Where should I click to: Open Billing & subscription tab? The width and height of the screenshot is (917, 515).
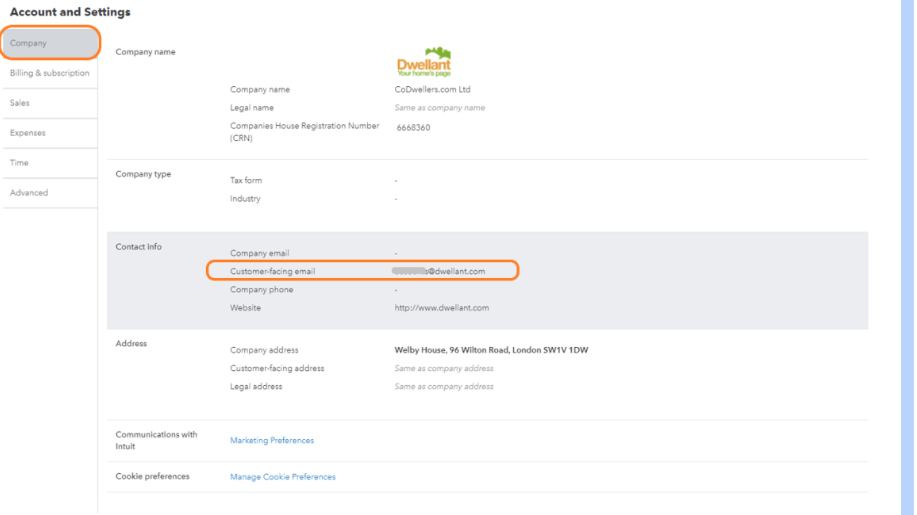[50, 73]
